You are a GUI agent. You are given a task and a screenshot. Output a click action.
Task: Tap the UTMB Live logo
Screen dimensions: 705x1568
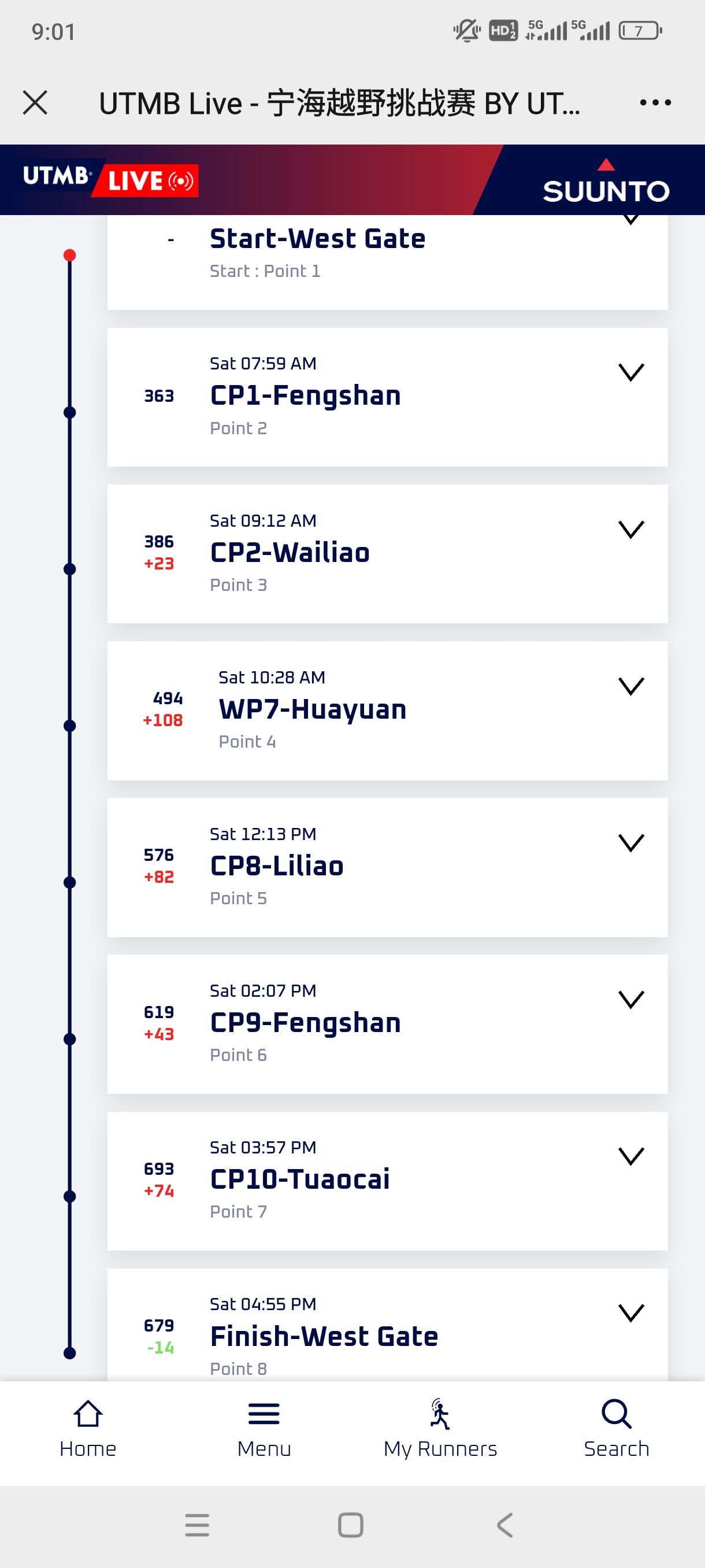coord(109,179)
